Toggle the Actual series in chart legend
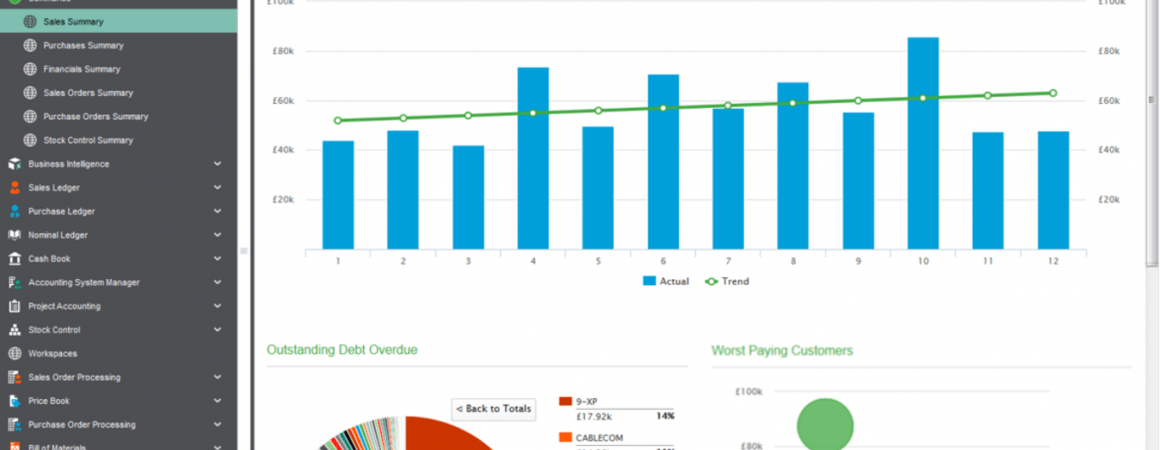 coord(666,281)
